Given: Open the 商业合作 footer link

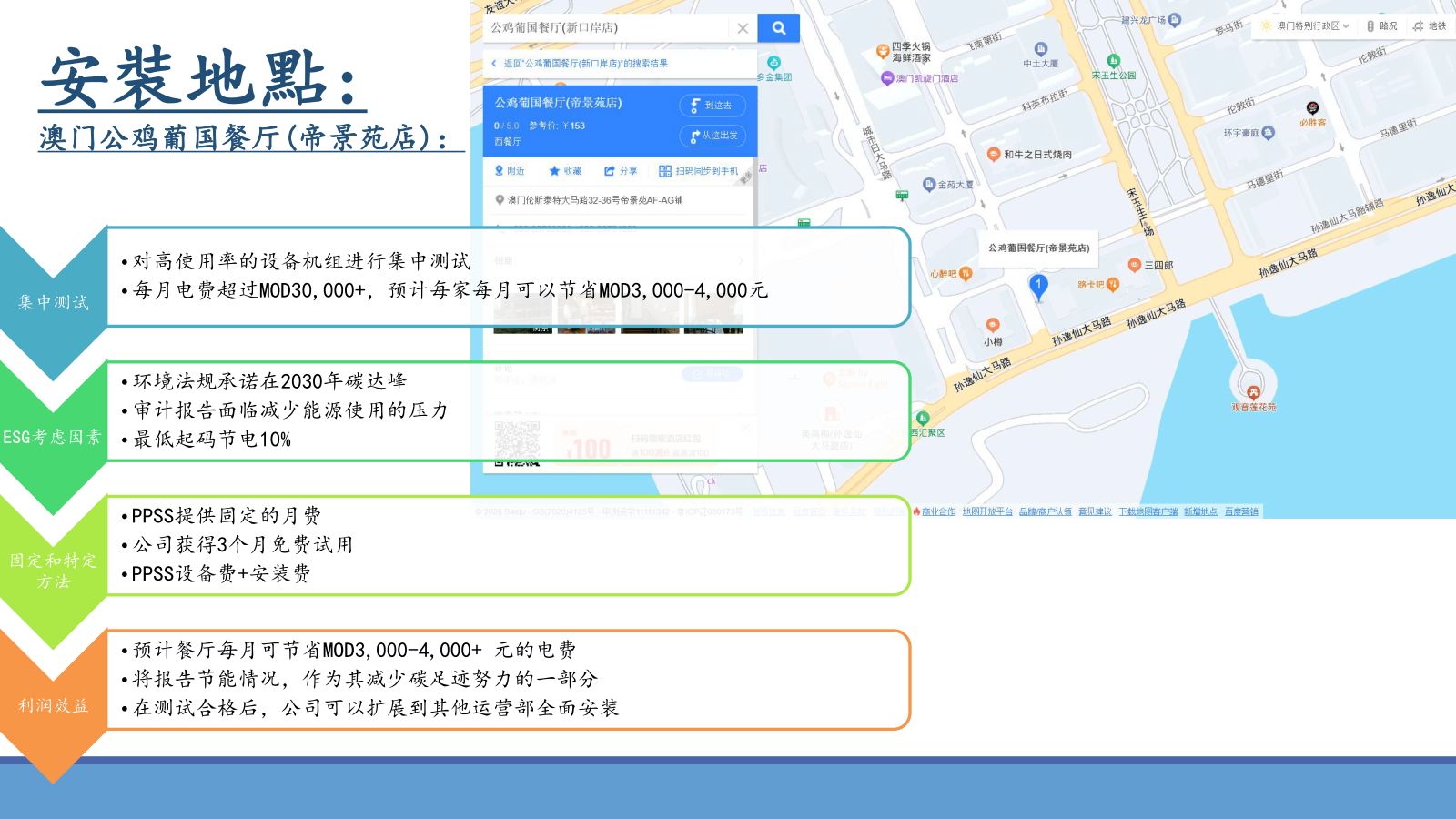Looking at the screenshot, I should pos(938,511).
